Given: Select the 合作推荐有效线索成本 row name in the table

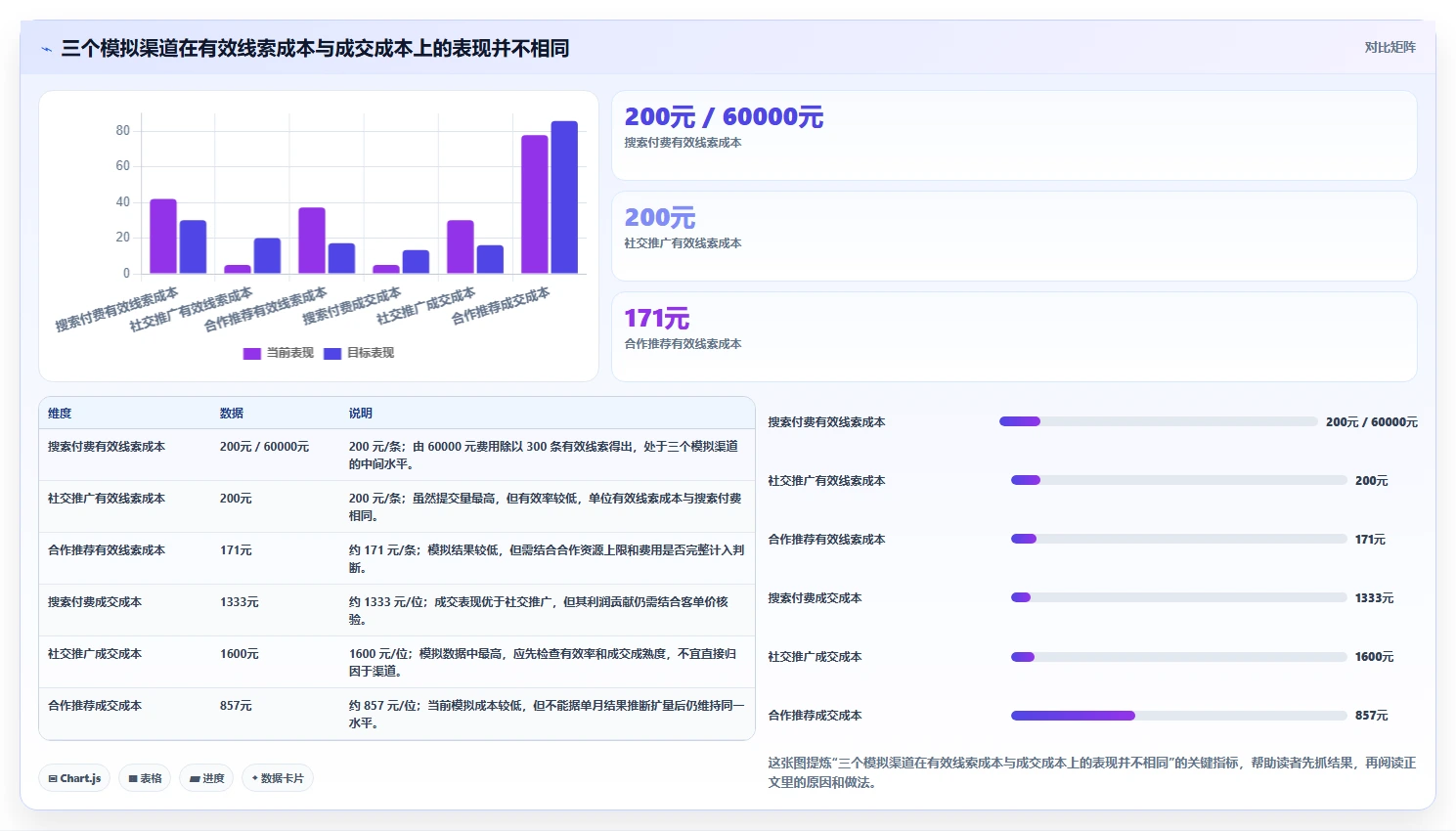Looking at the screenshot, I should pos(107,550).
